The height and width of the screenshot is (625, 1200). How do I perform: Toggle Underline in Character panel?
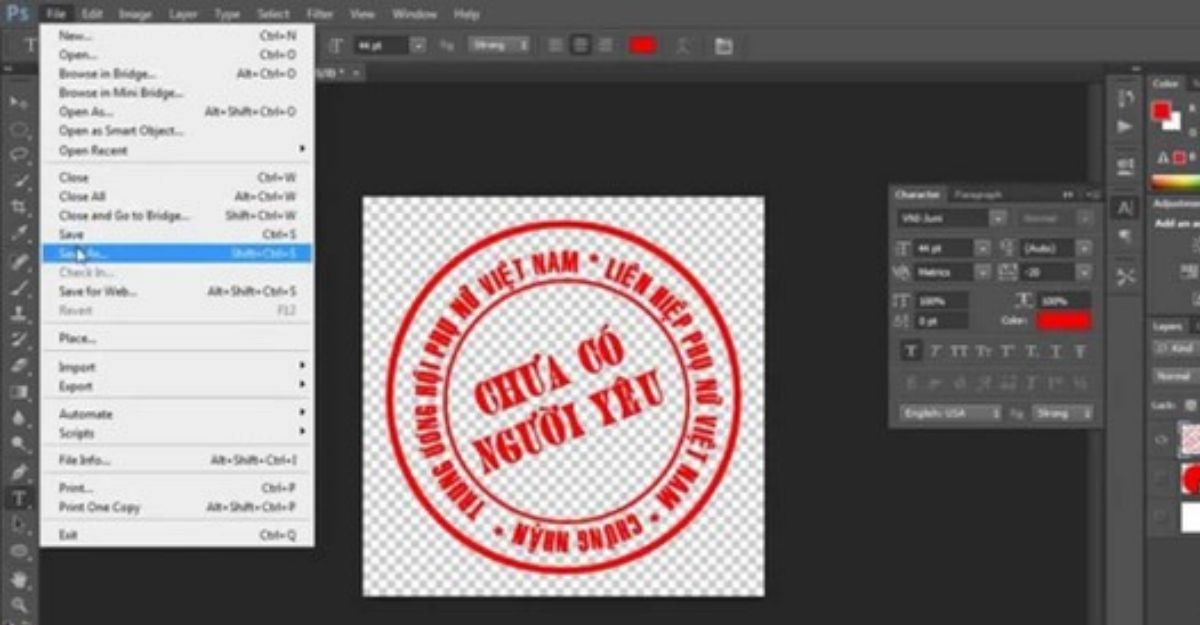tap(1056, 351)
